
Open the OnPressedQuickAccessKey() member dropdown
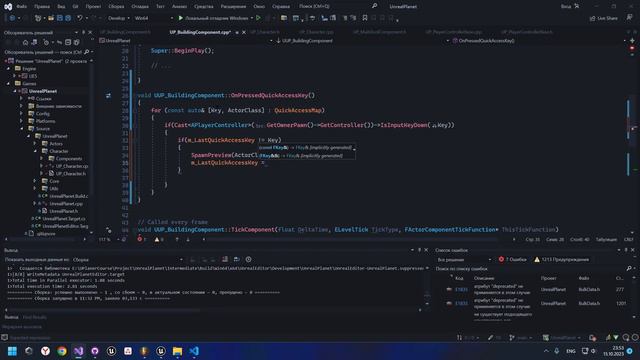tap(539, 41)
